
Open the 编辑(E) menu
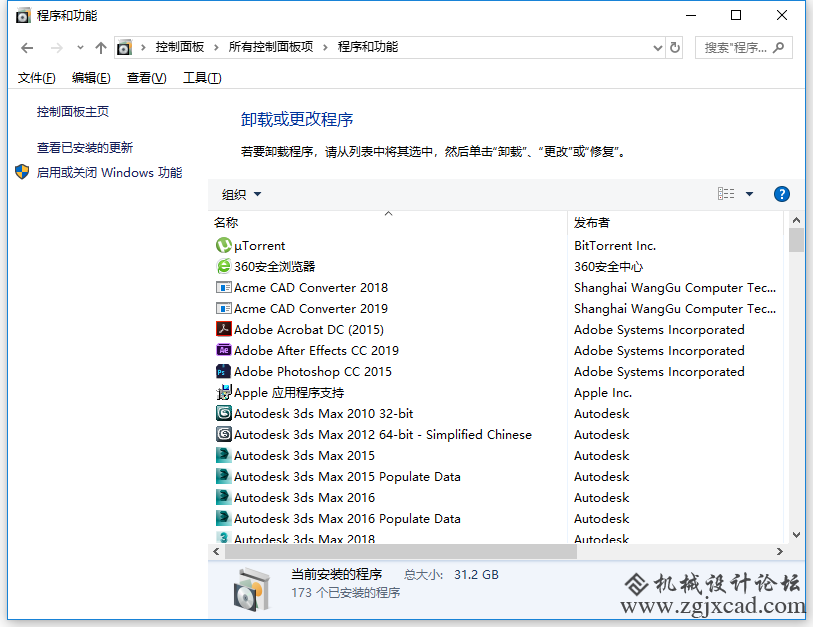(91, 78)
